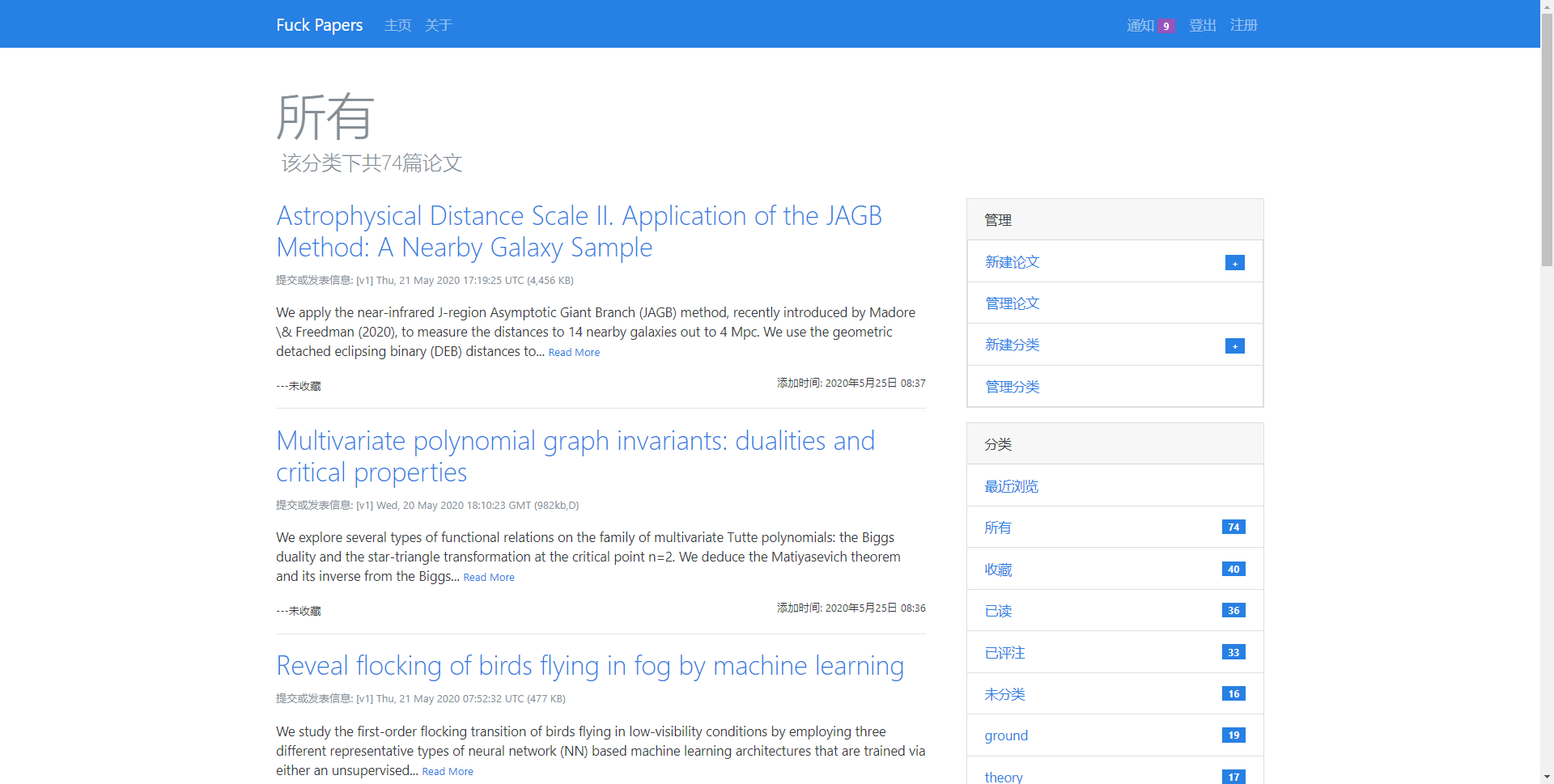Click Read More under the Tutte polynomials abstract
Viewport: 1554px width, 784px height.
pos(489,577)
